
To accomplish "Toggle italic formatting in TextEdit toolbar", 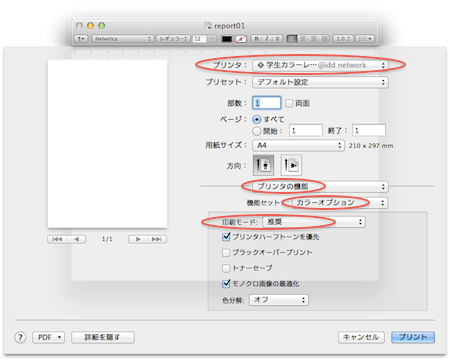I will click(267, 39).
